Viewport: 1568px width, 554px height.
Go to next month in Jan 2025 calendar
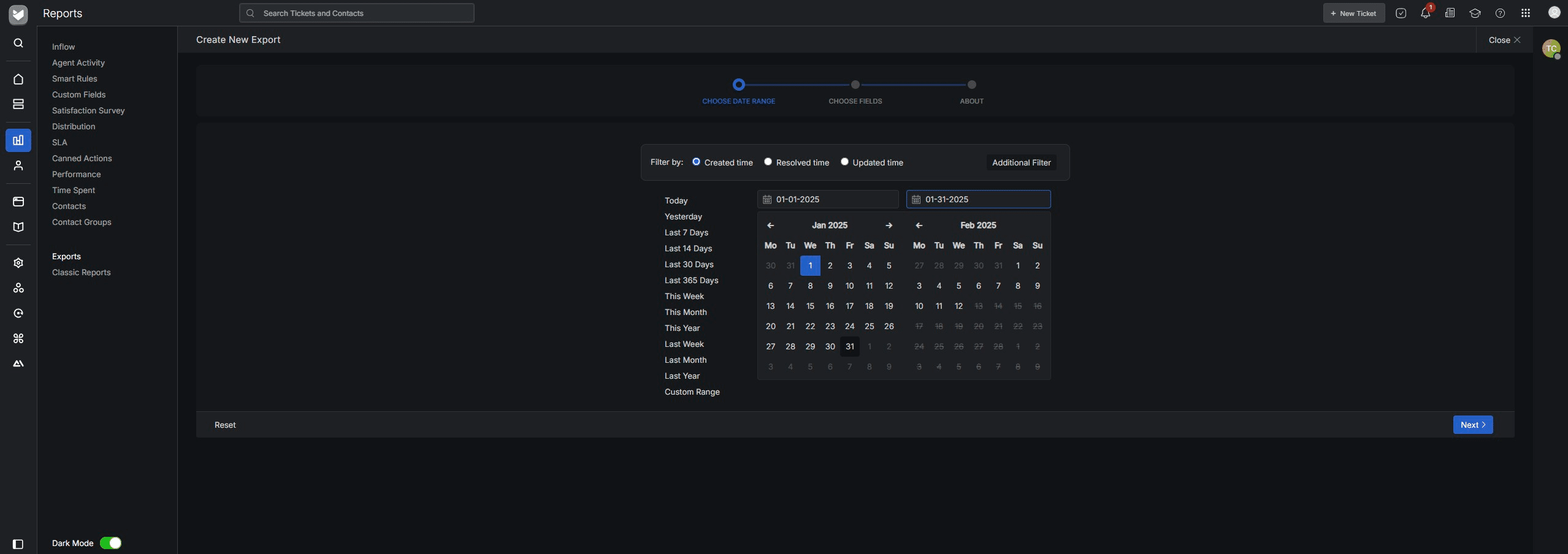pos(889,226)
